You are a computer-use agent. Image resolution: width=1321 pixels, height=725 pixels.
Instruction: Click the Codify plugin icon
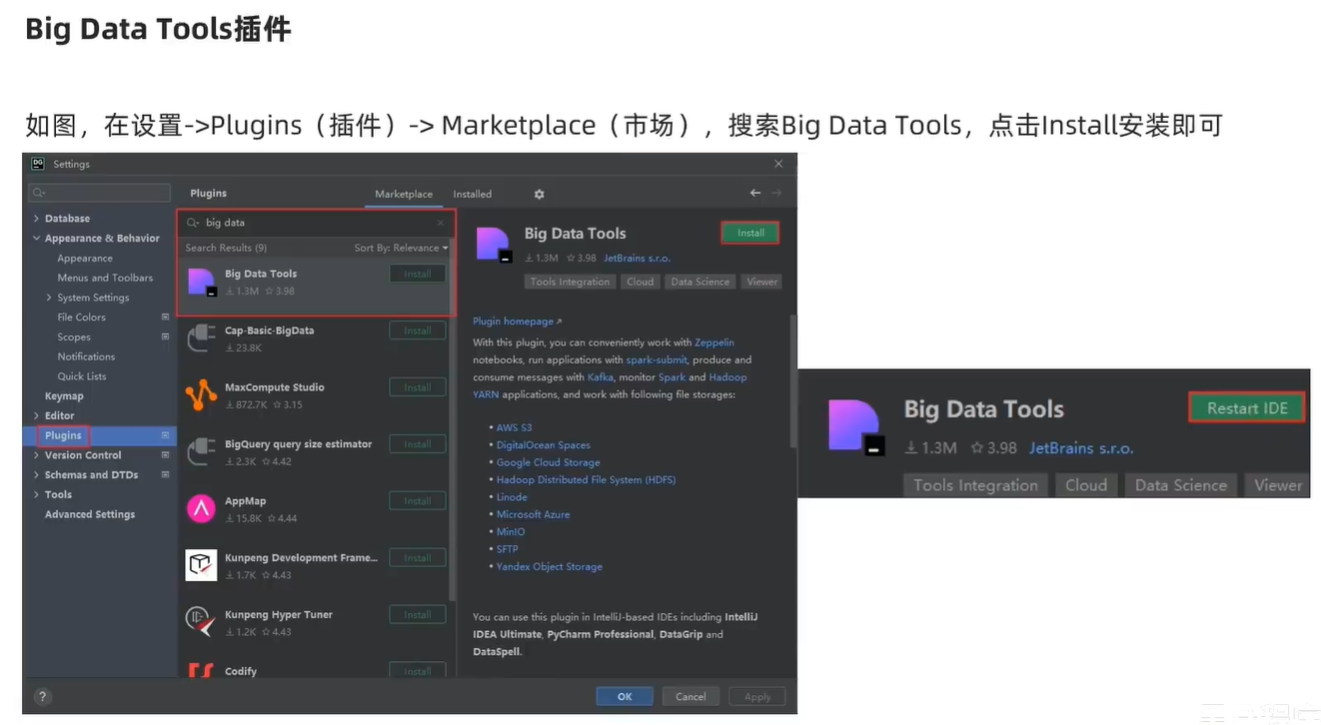pos(202,670)
